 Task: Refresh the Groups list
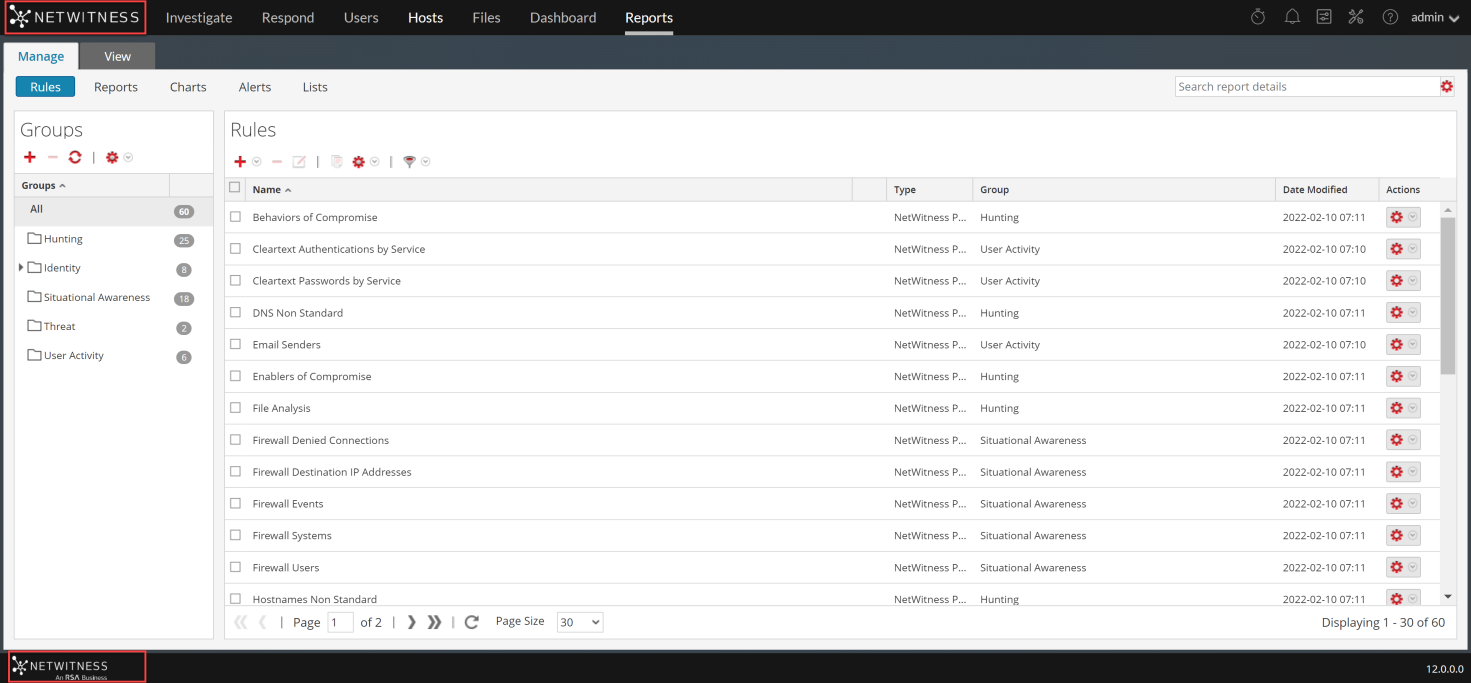click(x=75, y=157)
